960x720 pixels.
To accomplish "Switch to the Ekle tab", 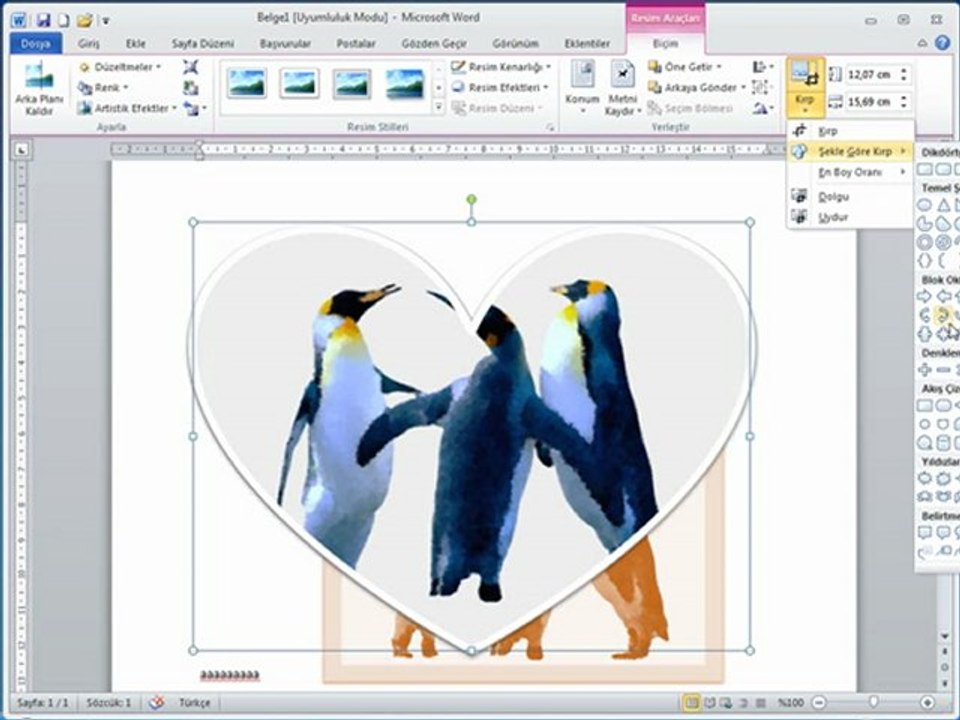I will click(135, 43).
